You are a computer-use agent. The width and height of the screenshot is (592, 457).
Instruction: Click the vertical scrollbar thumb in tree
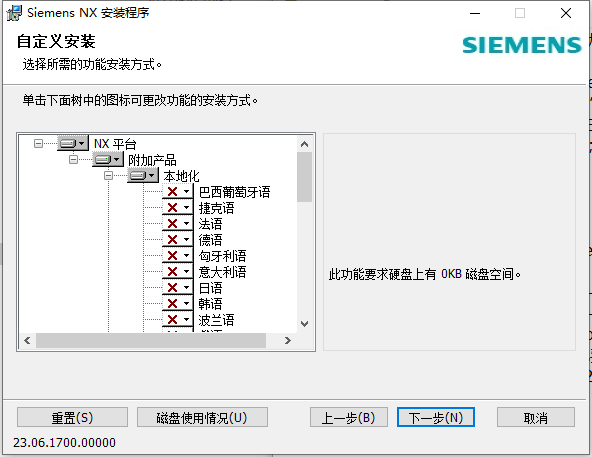304,177
